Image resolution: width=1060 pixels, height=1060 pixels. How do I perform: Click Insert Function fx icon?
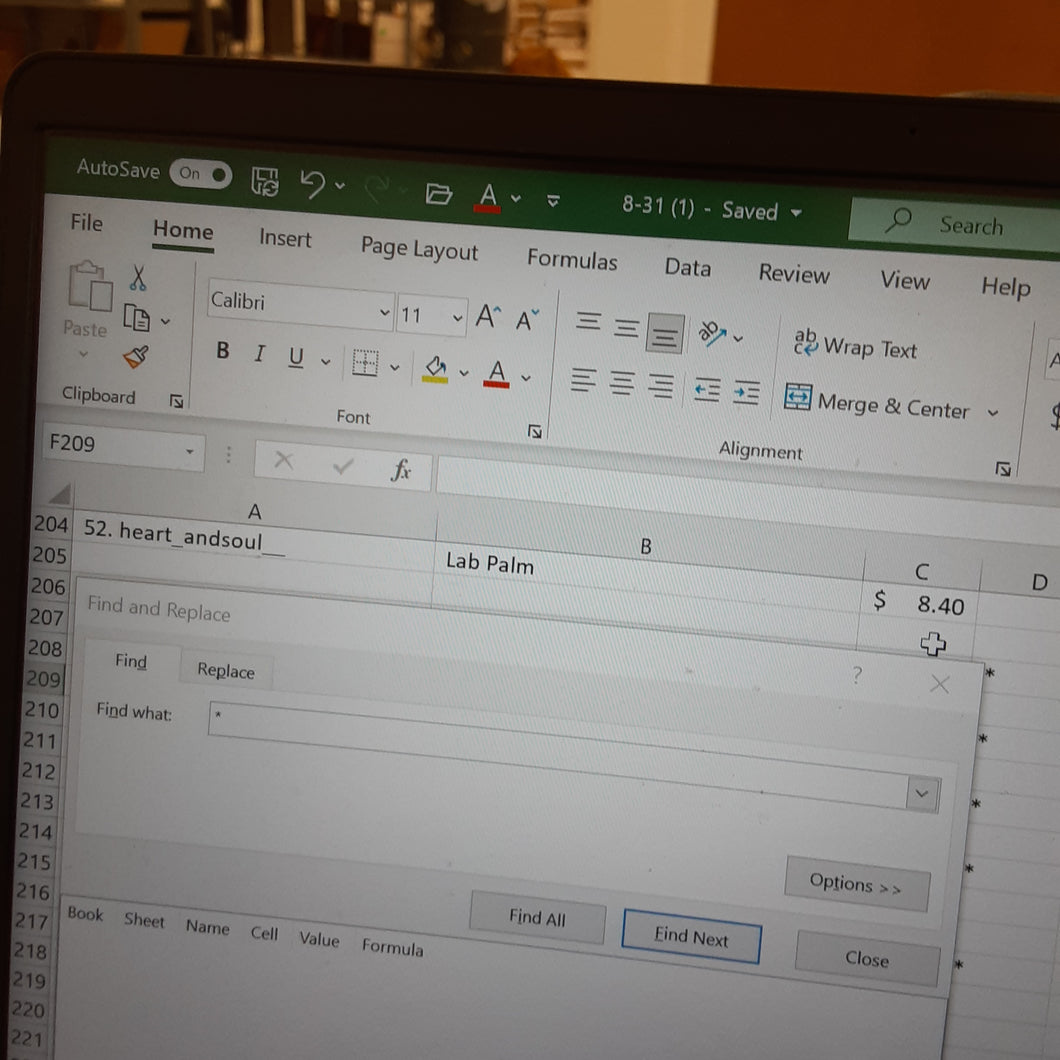point(401,469)
